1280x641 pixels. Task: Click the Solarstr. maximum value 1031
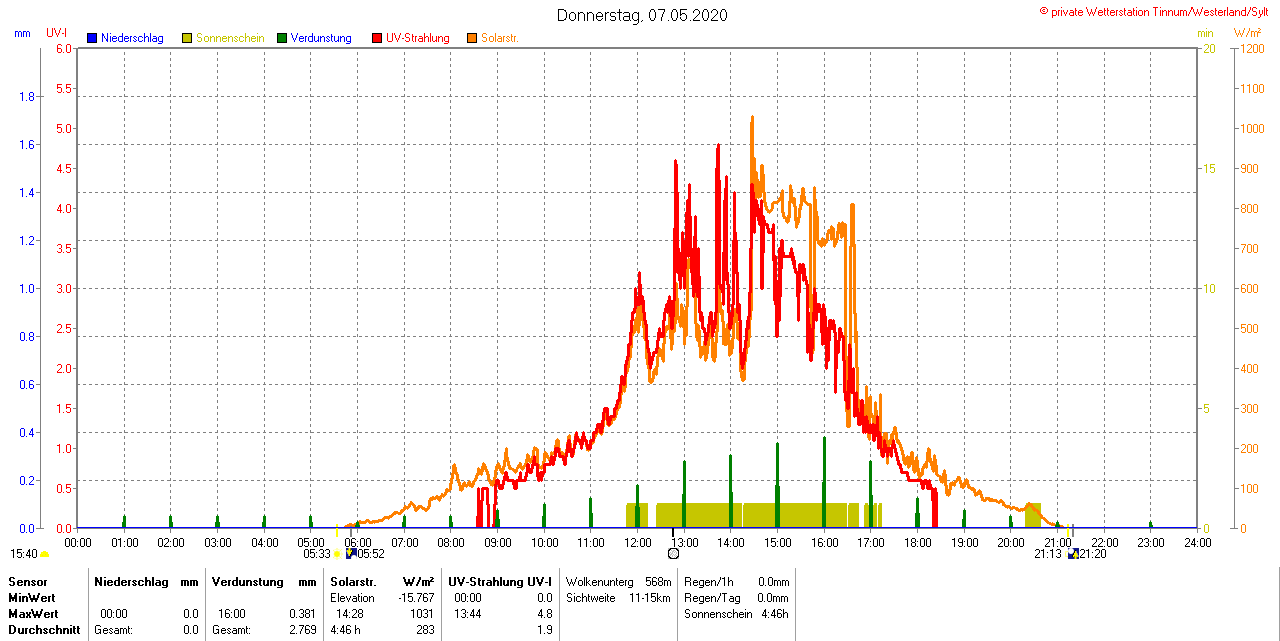[x=422, y=614]
